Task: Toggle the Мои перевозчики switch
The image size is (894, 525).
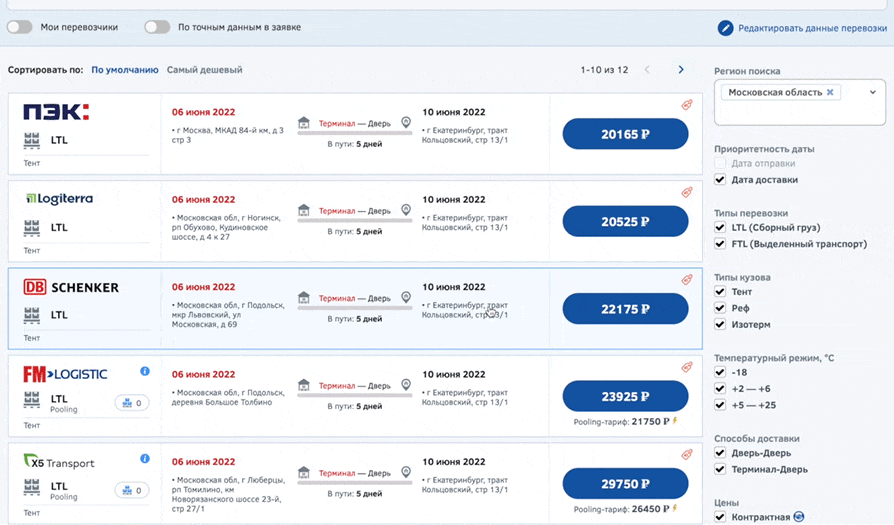Action: (20, 27)
